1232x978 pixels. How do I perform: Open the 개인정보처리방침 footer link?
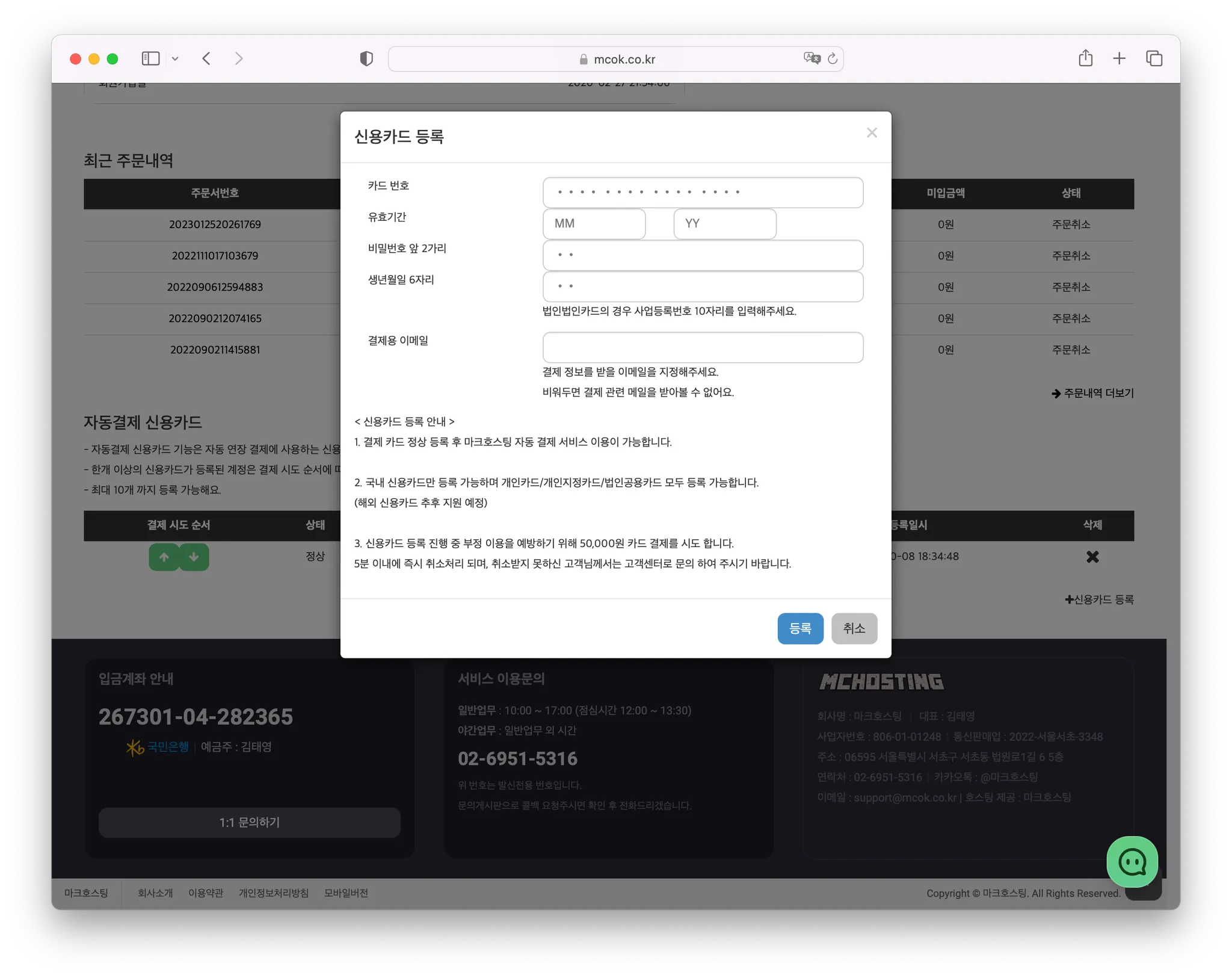(273, 893)
